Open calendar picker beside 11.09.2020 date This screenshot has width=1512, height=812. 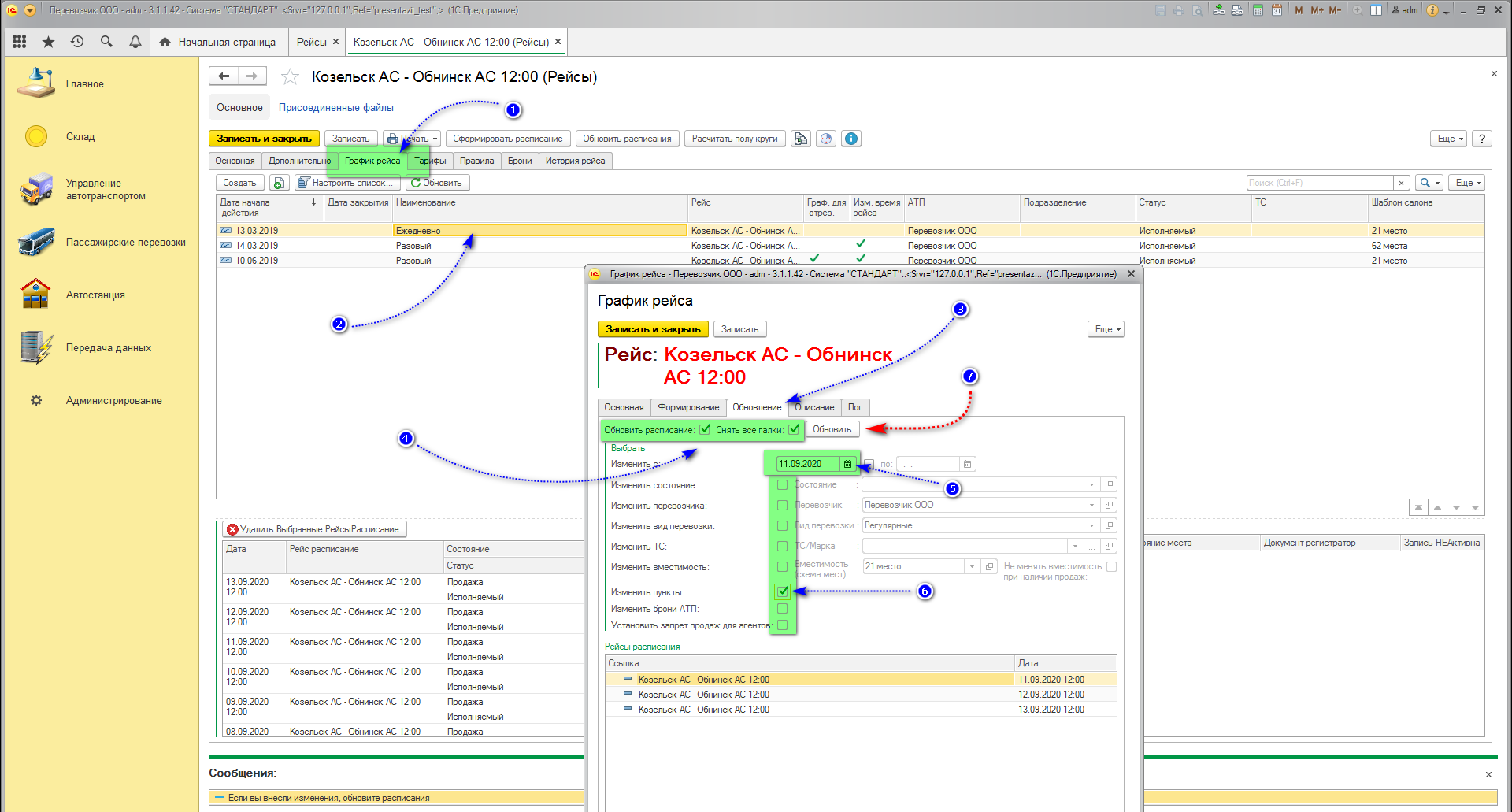pyautogui.click(x=847, y=464)
